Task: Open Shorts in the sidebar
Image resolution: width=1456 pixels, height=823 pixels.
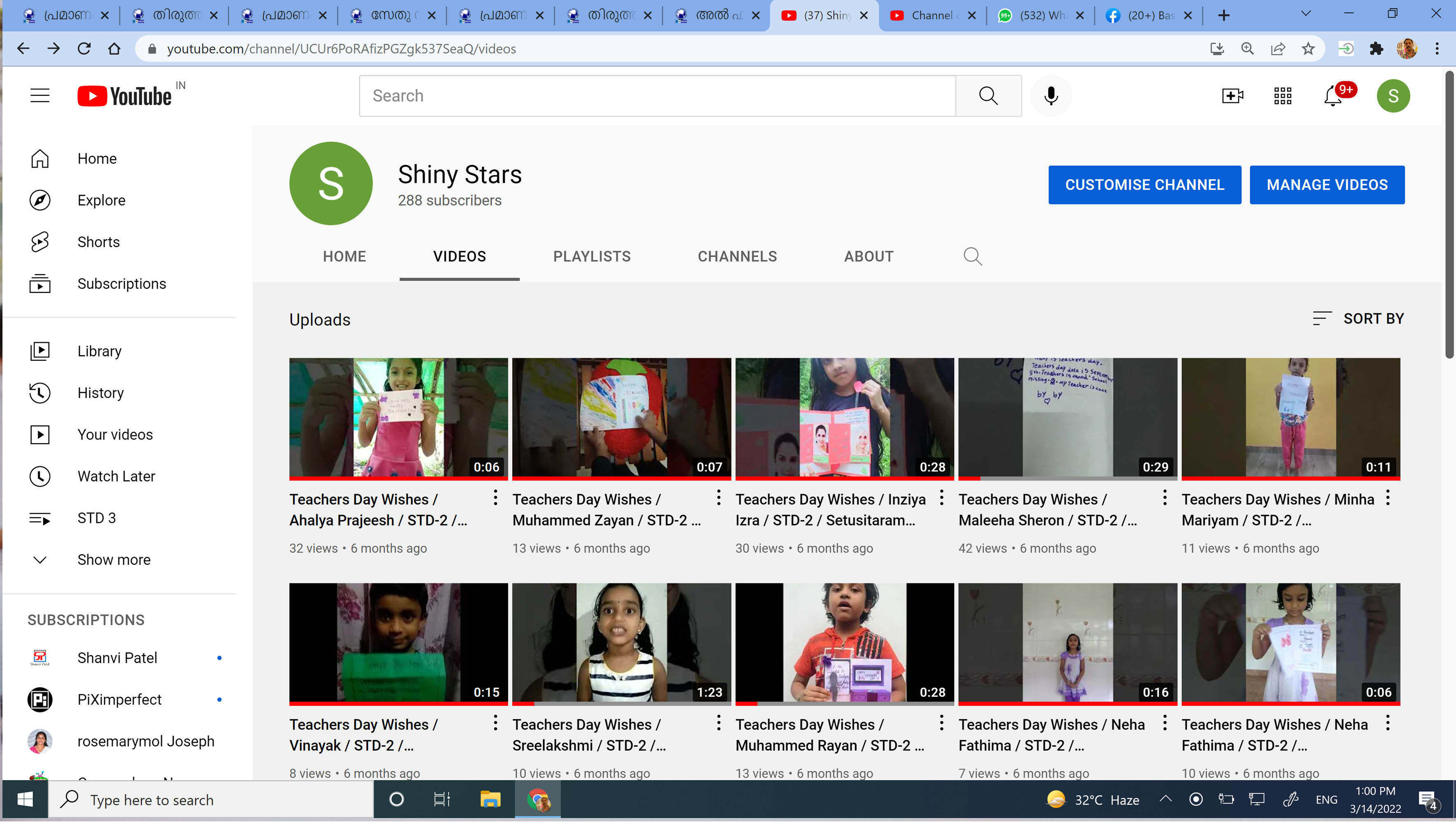Action: click(98, 242)
